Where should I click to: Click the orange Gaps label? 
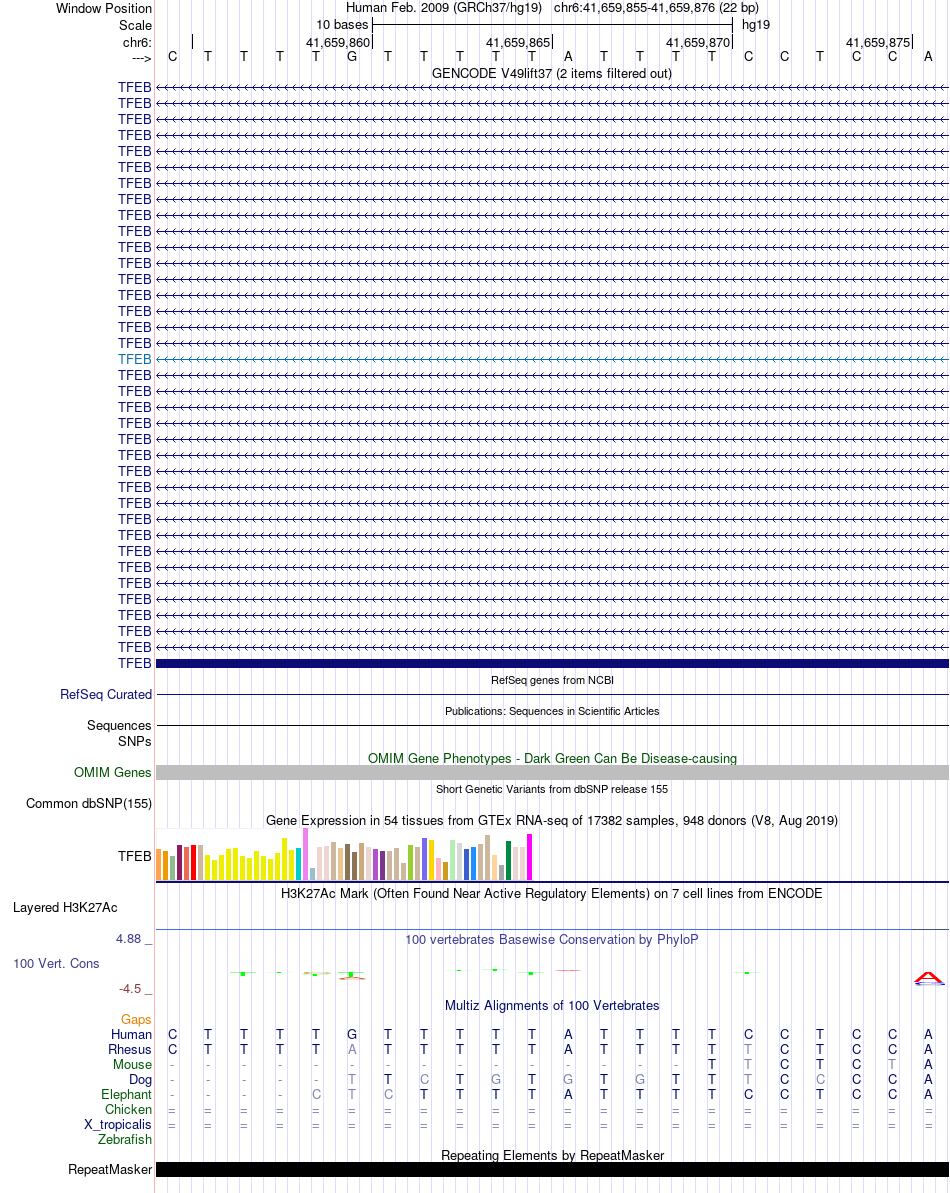click(136, 1020)
